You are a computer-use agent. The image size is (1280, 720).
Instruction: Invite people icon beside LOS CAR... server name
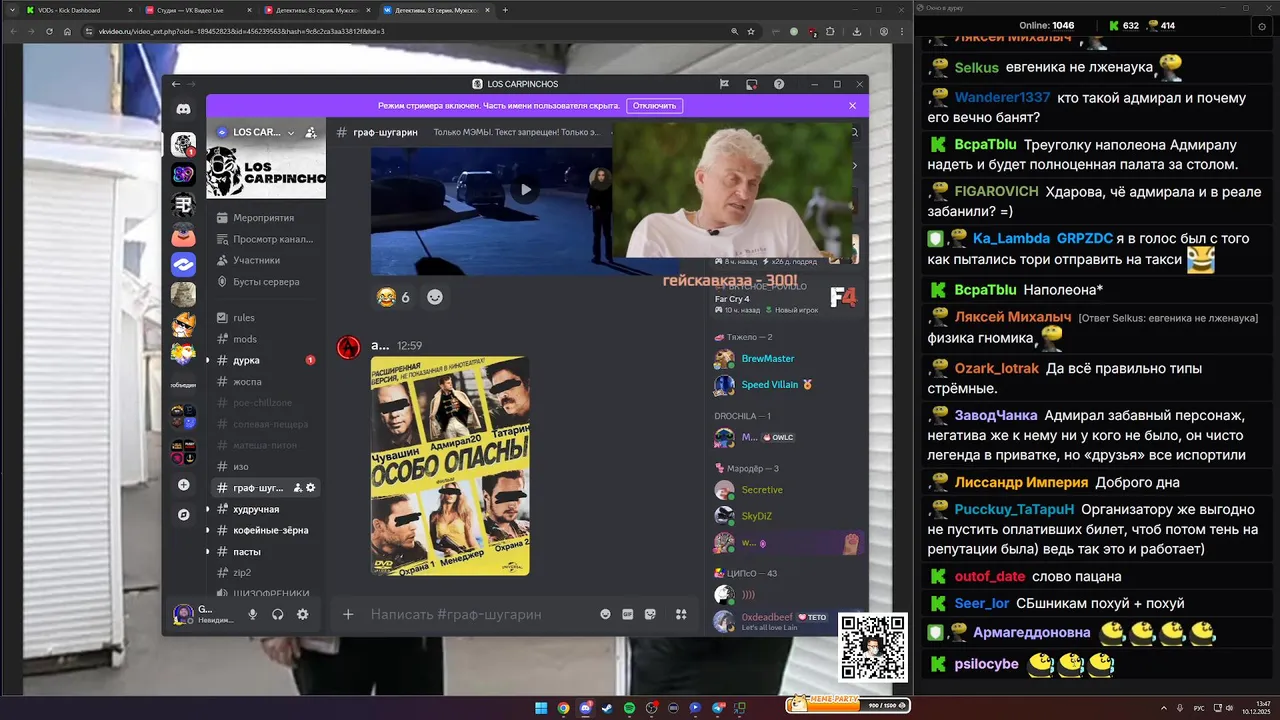click(311, 132)
